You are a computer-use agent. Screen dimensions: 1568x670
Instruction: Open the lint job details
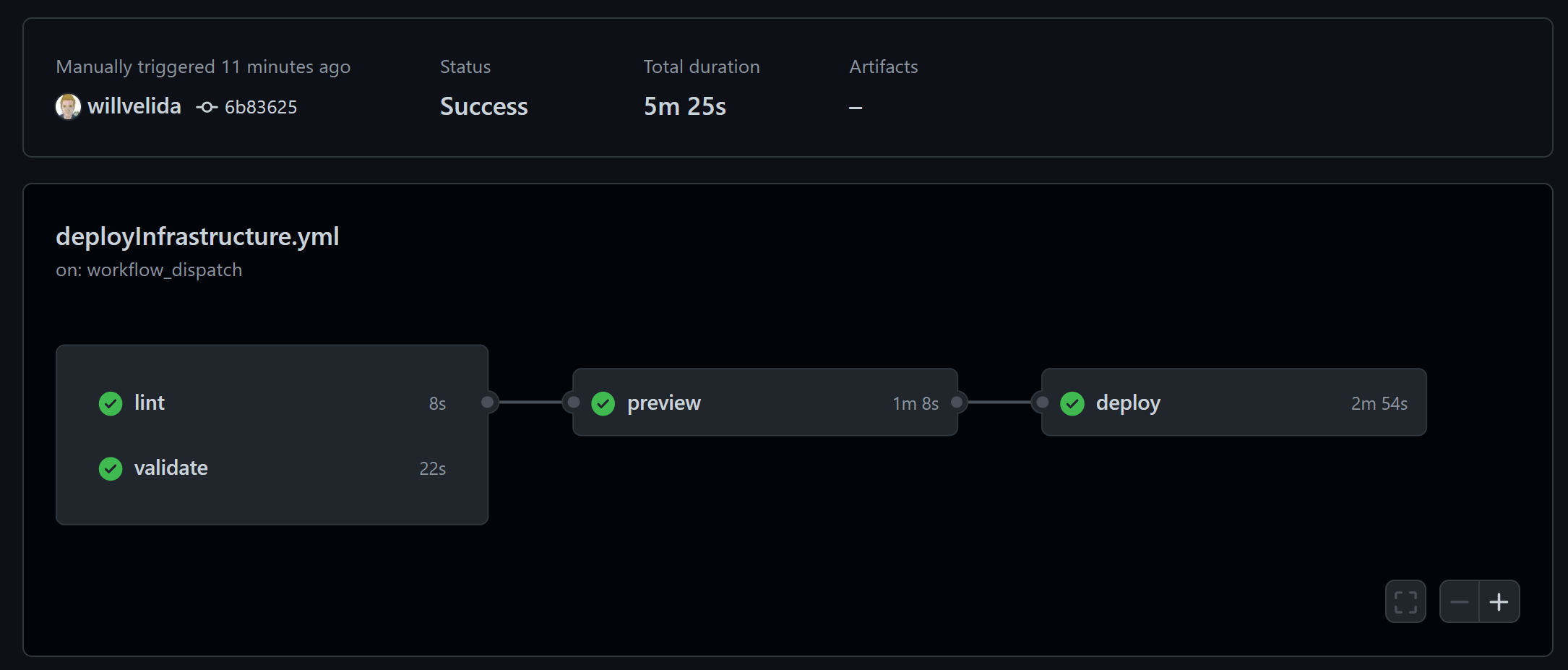pos(150,403)
